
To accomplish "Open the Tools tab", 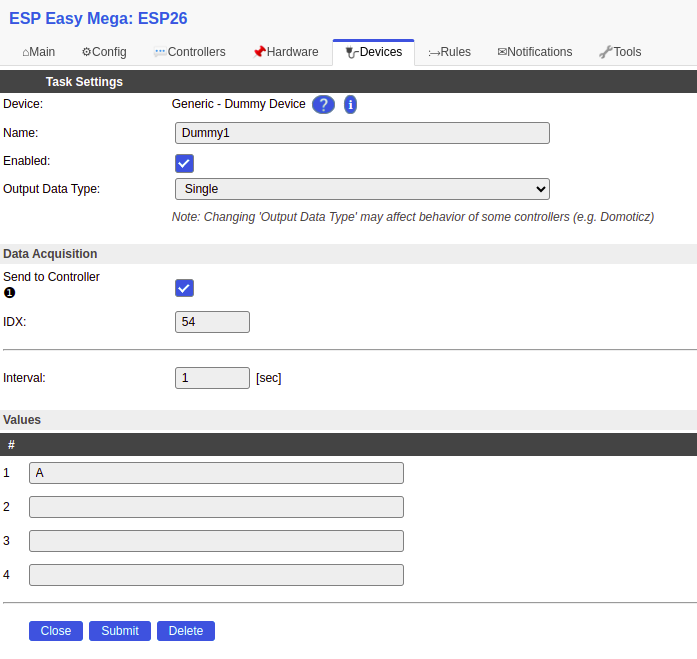I will [620, 52].
